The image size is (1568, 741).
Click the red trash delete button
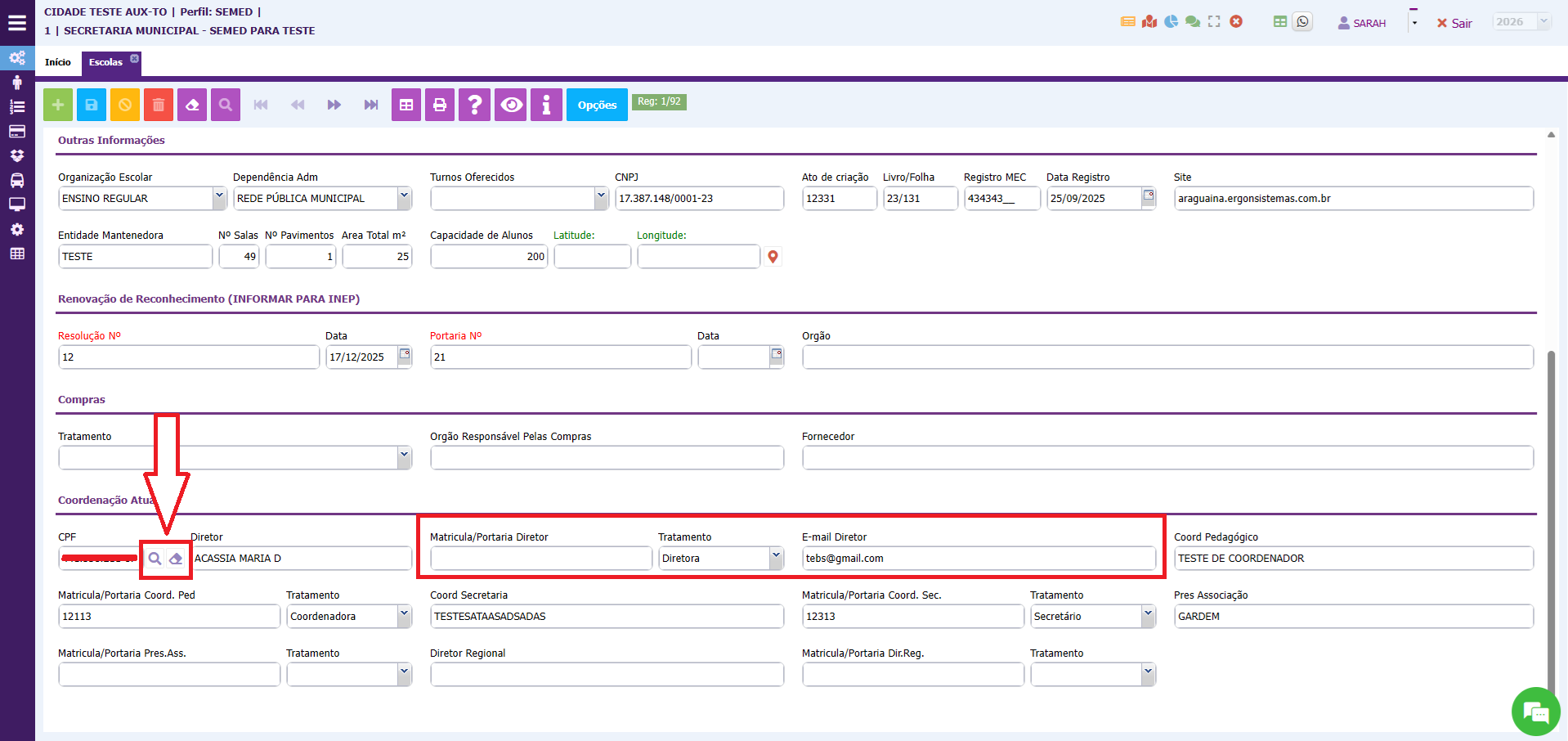(x=159, y=105)
